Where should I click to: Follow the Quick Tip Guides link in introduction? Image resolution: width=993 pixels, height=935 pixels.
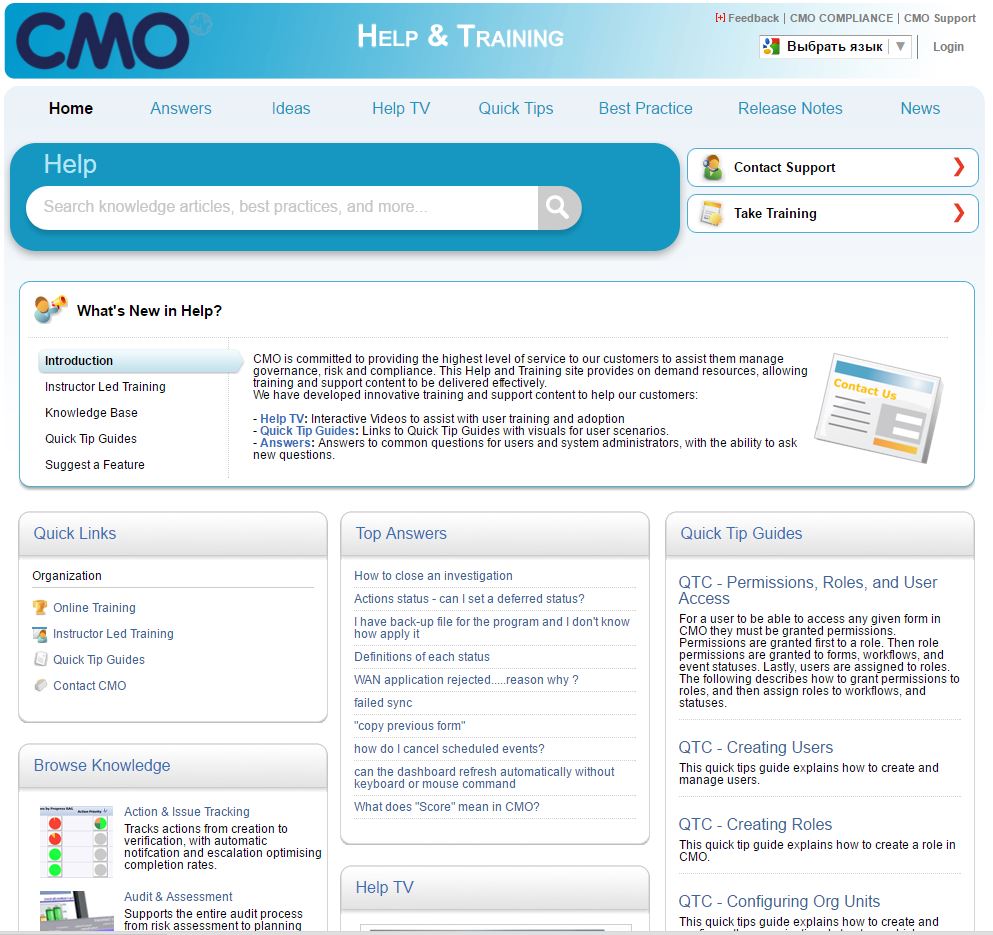pos(307,431)
